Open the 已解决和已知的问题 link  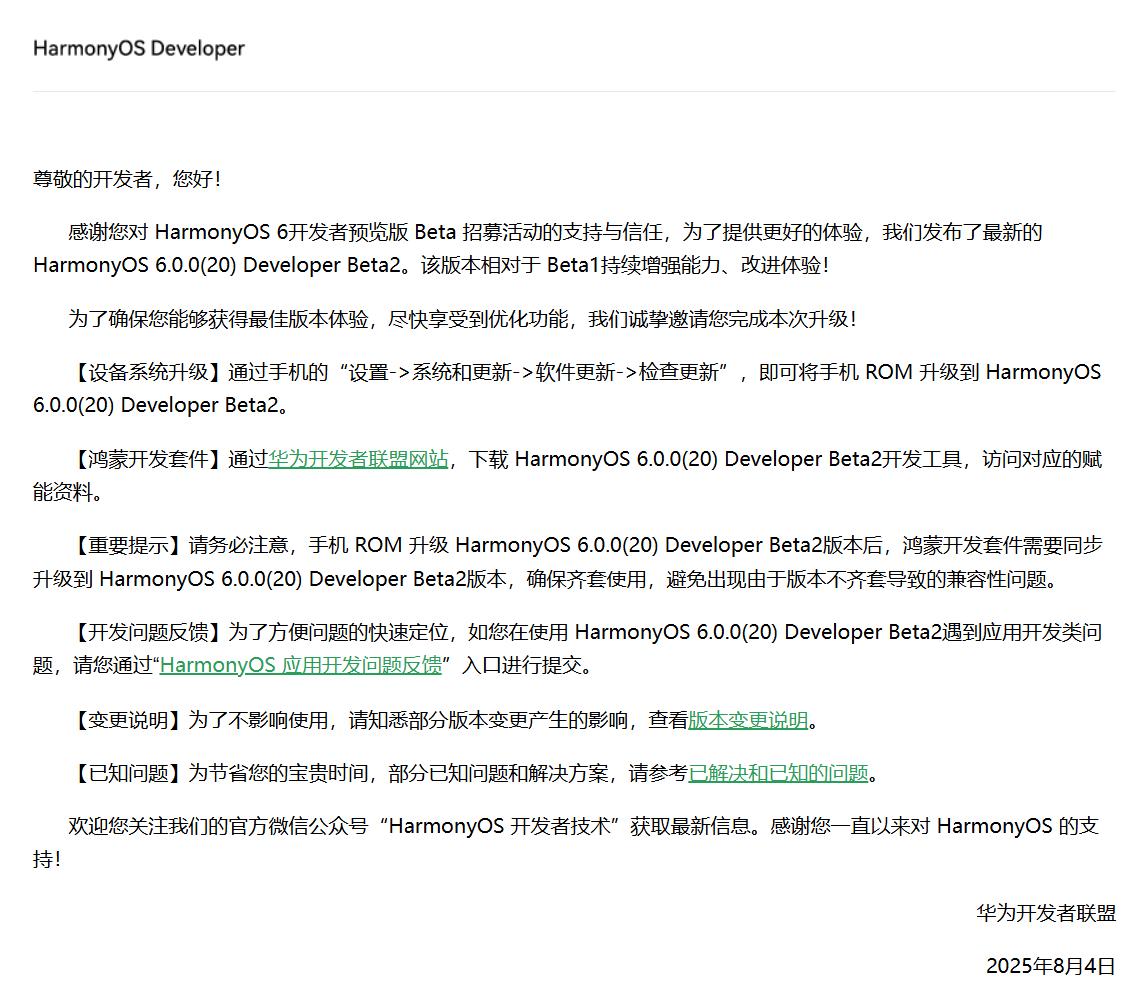point(779,772)
